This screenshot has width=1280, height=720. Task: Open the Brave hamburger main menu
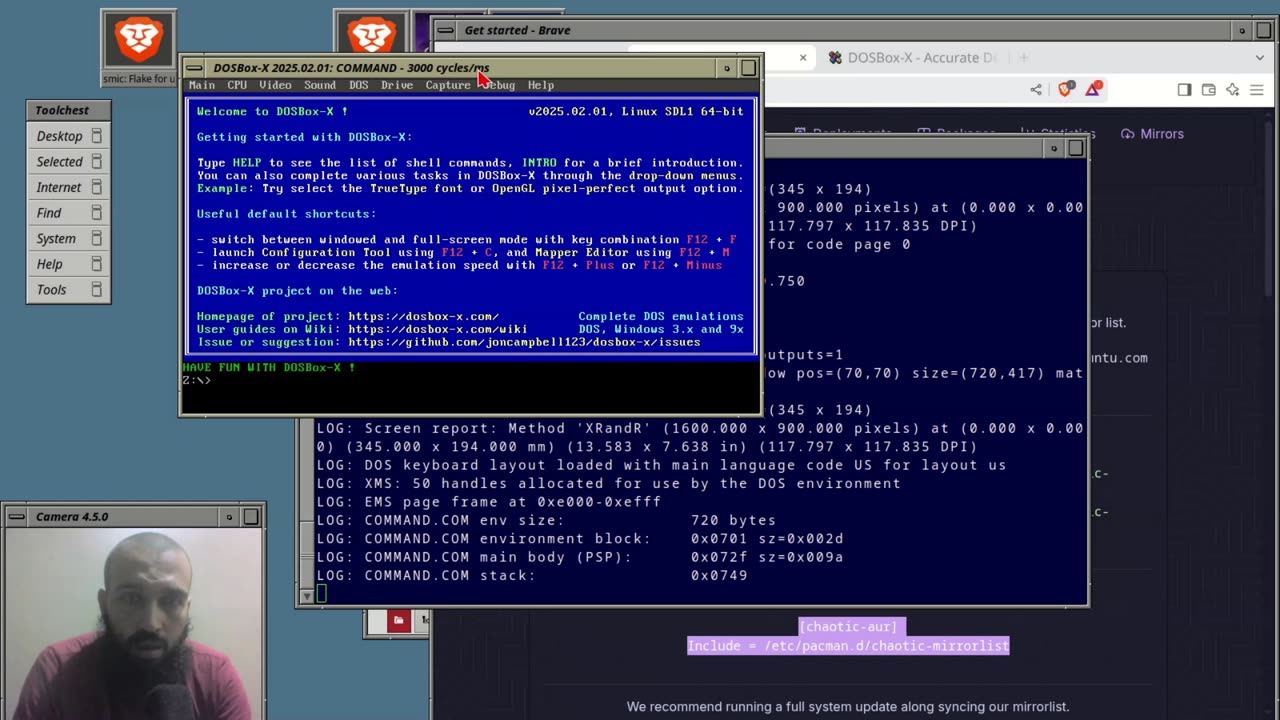tap(1256, 89)
